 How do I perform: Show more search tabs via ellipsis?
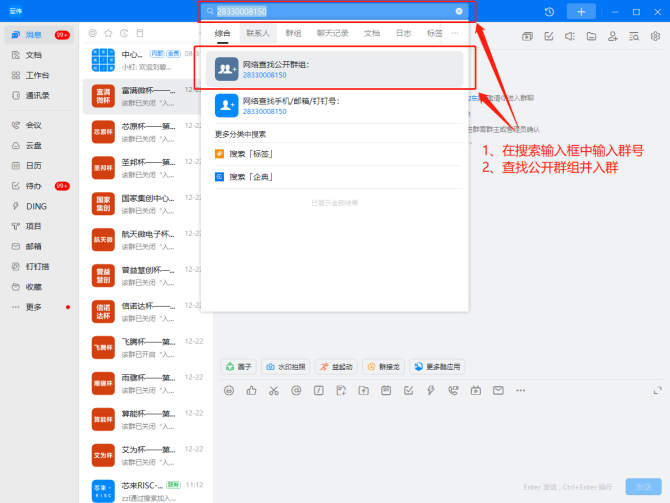pyautogui.click(x=455, y=33)
